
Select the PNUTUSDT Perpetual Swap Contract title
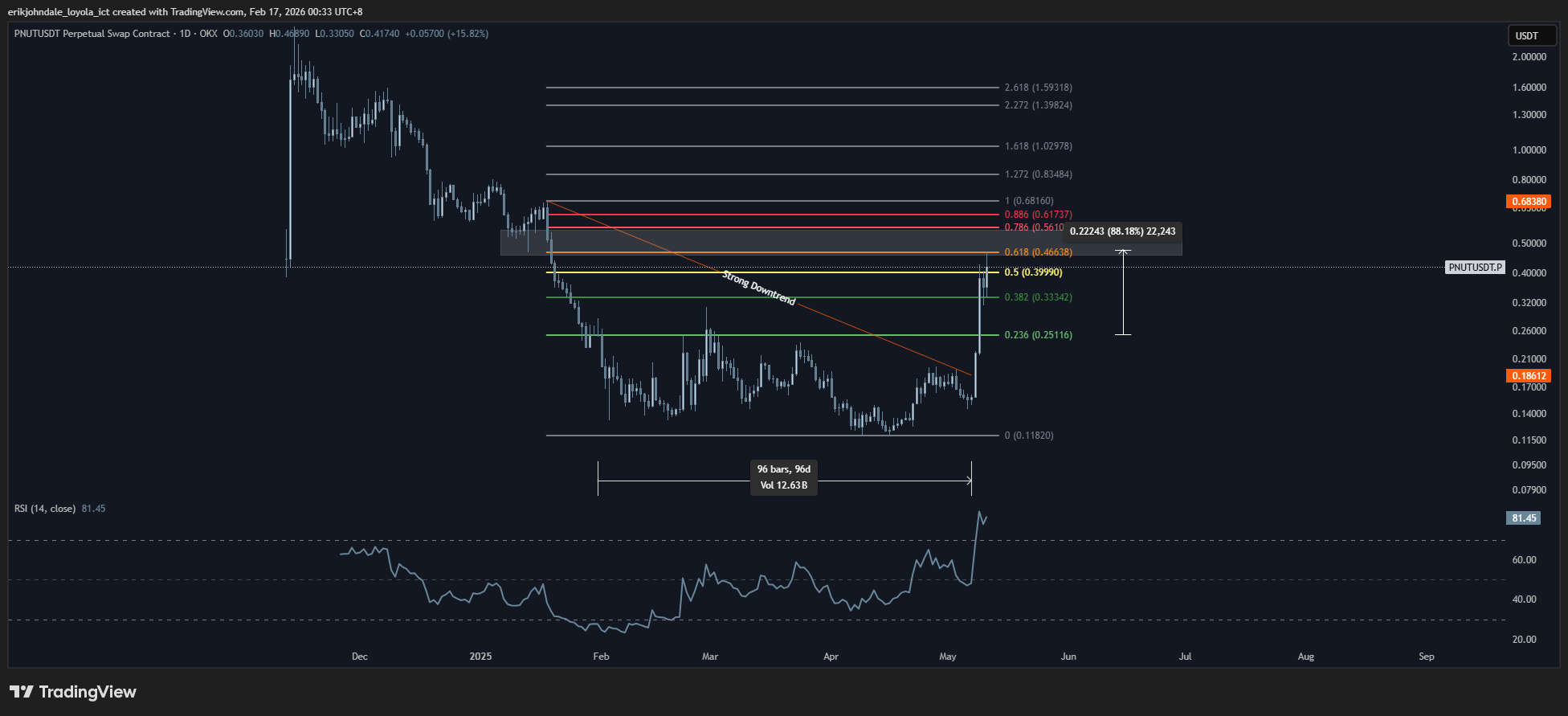click(92, 34)
